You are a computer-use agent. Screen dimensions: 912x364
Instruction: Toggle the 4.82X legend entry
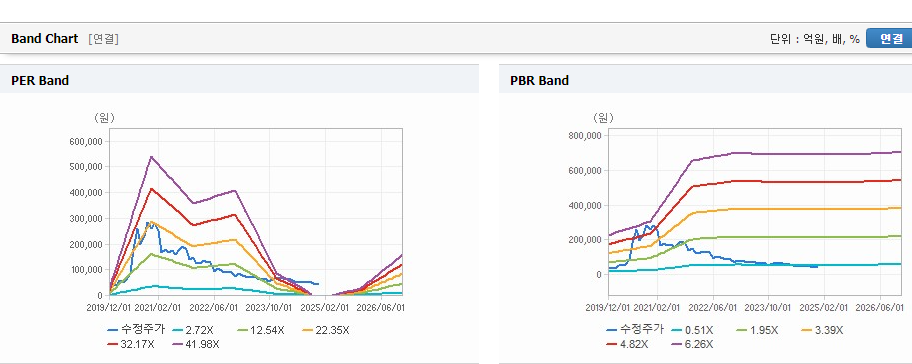coord(627,344)
